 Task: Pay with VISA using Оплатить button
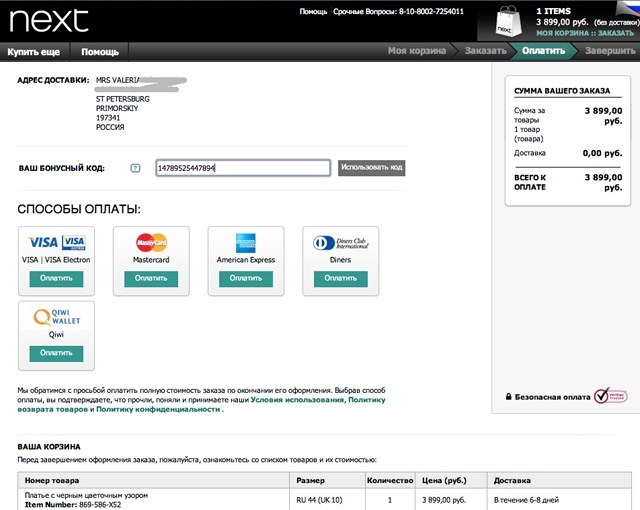(x=56, y=279)
